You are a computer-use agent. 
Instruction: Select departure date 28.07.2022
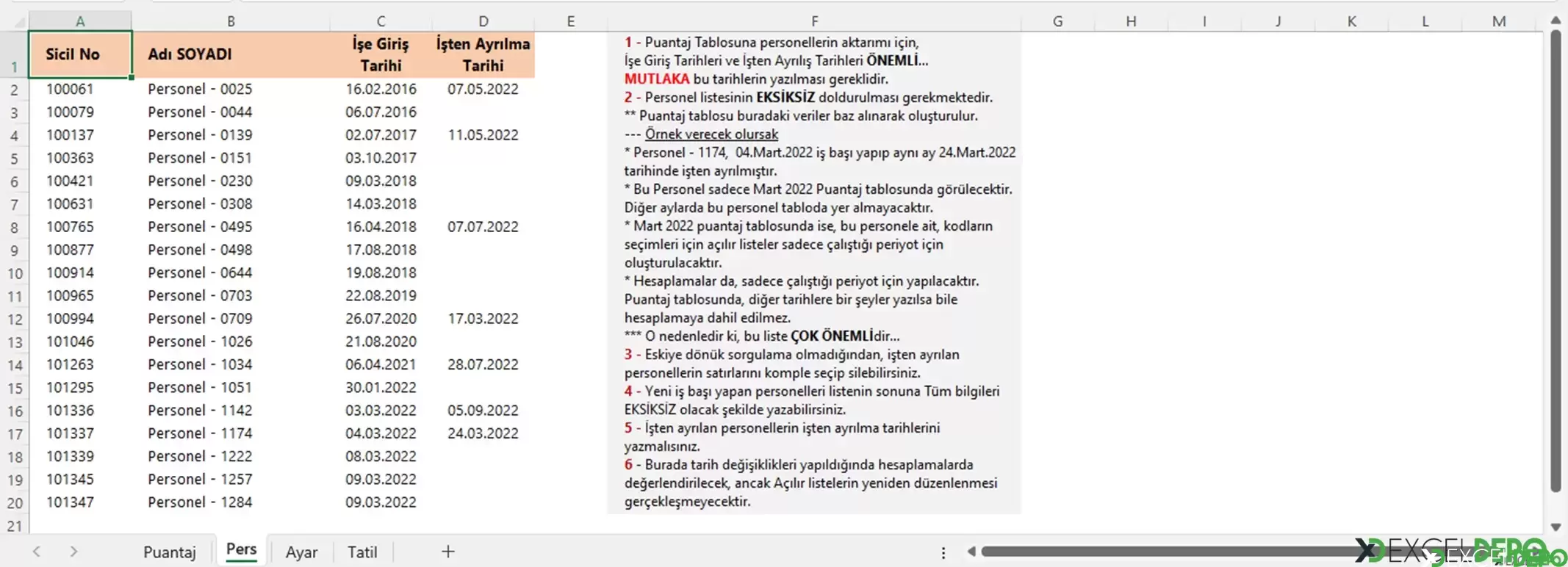pos(483,364)
